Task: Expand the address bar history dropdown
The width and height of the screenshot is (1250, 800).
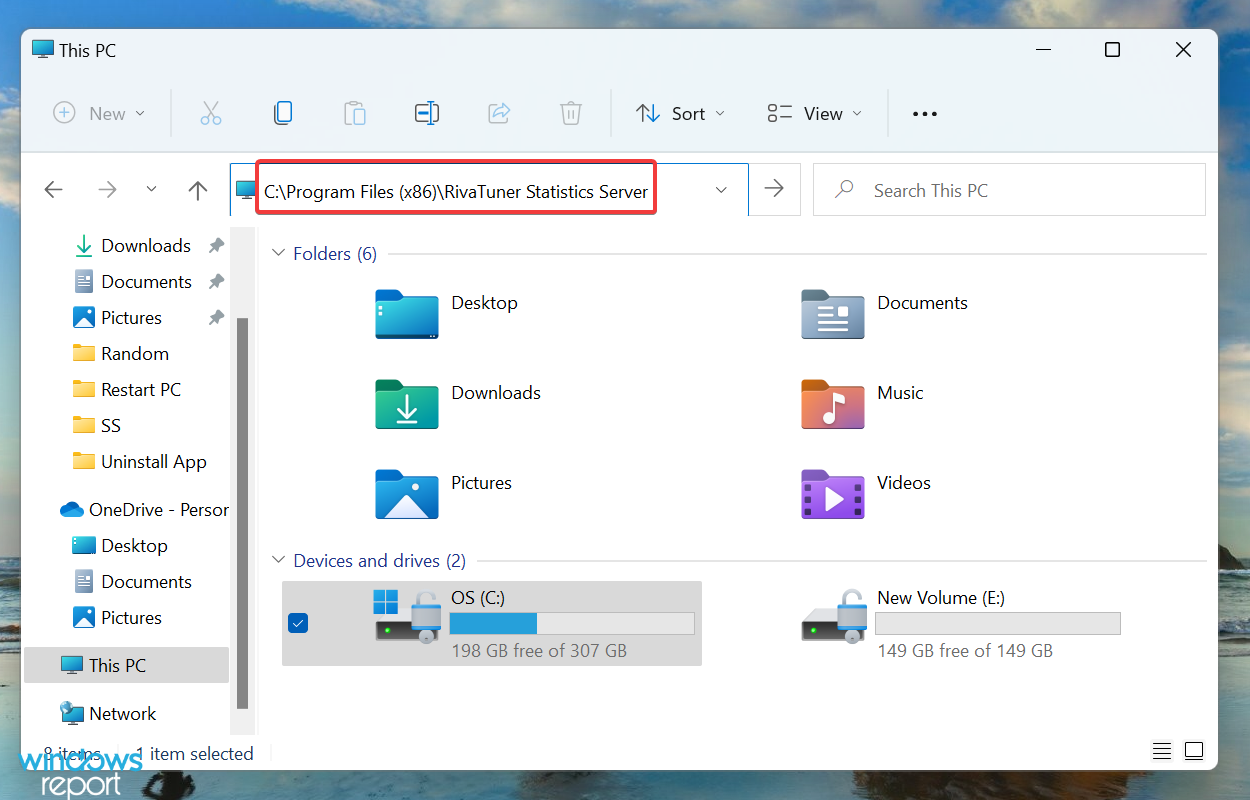Action: [x=721, y=190]
